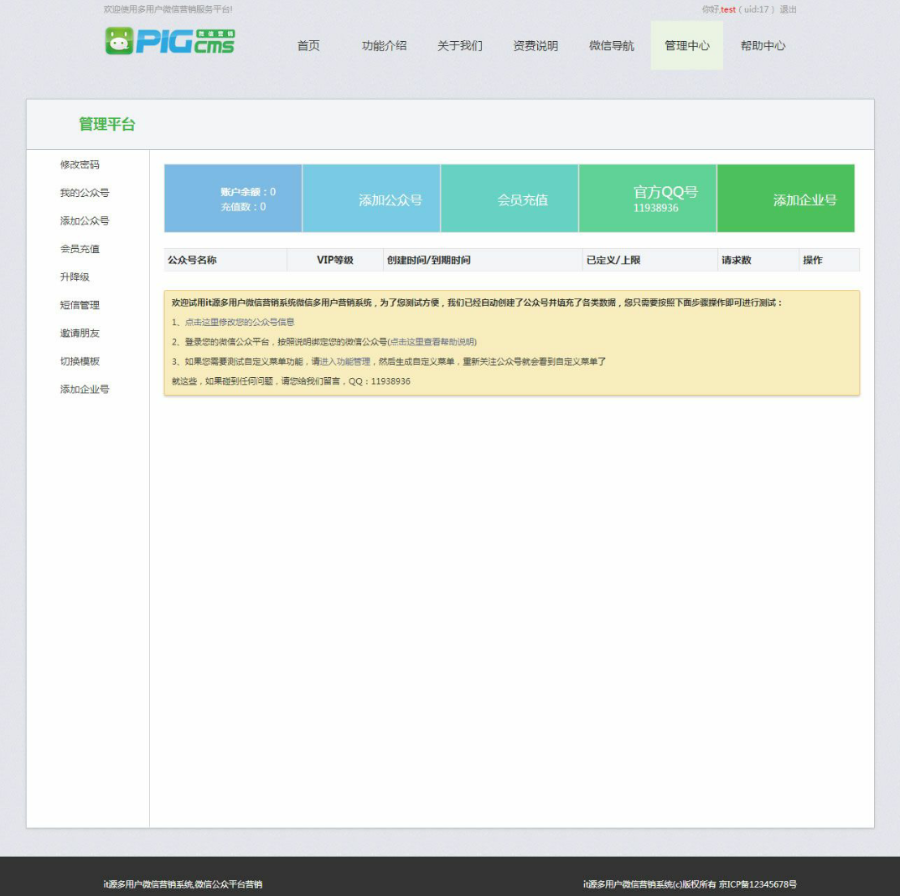Click the PigCms pig logo icon
Screen dimensions: 900x896
(x=119, y=41)
